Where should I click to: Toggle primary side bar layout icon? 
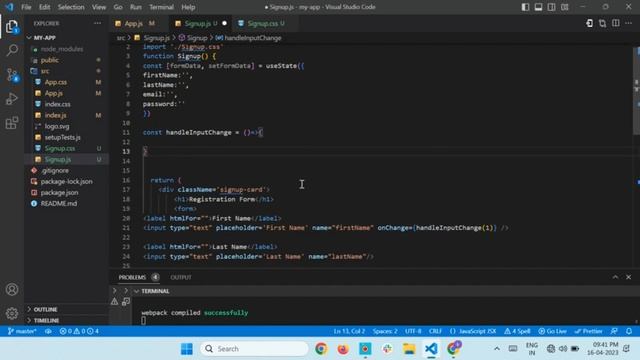[x=525, y=7]
